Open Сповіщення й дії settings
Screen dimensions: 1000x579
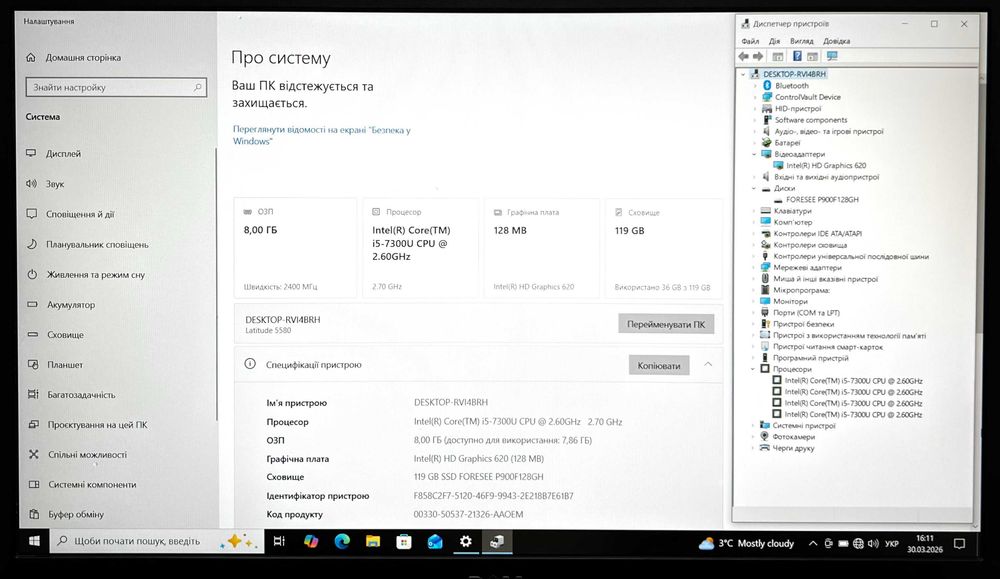pyautogui.click(x=80, y=214)
